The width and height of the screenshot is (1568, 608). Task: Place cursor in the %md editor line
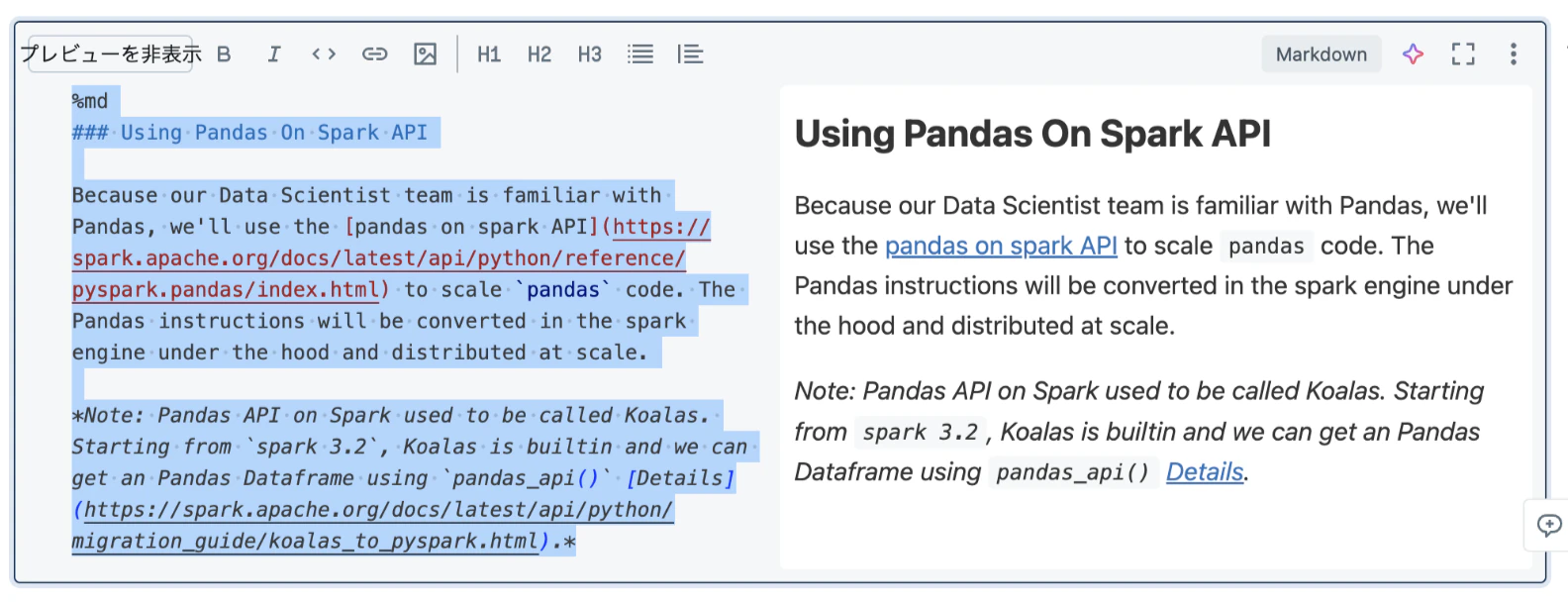(x=90, y=101)
